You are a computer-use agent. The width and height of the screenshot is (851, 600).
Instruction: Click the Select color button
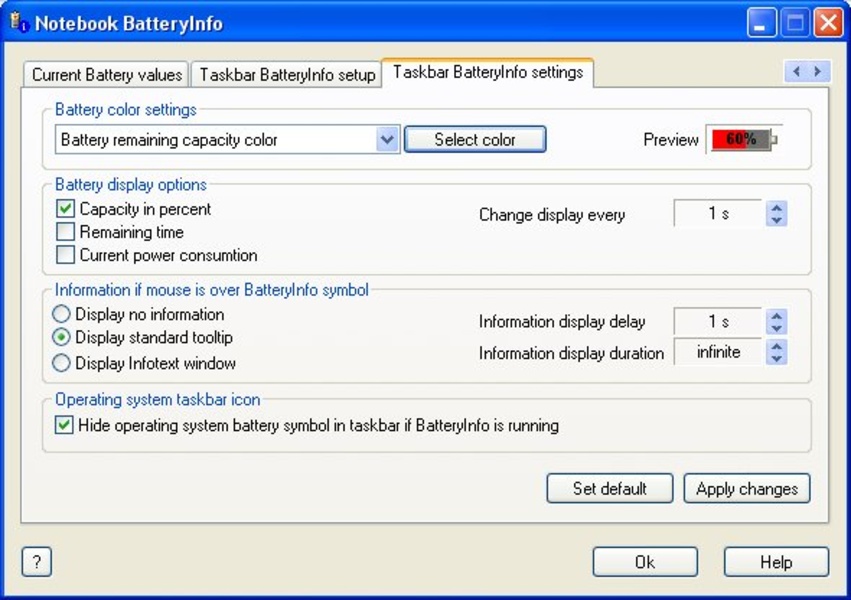coord(475,139)
